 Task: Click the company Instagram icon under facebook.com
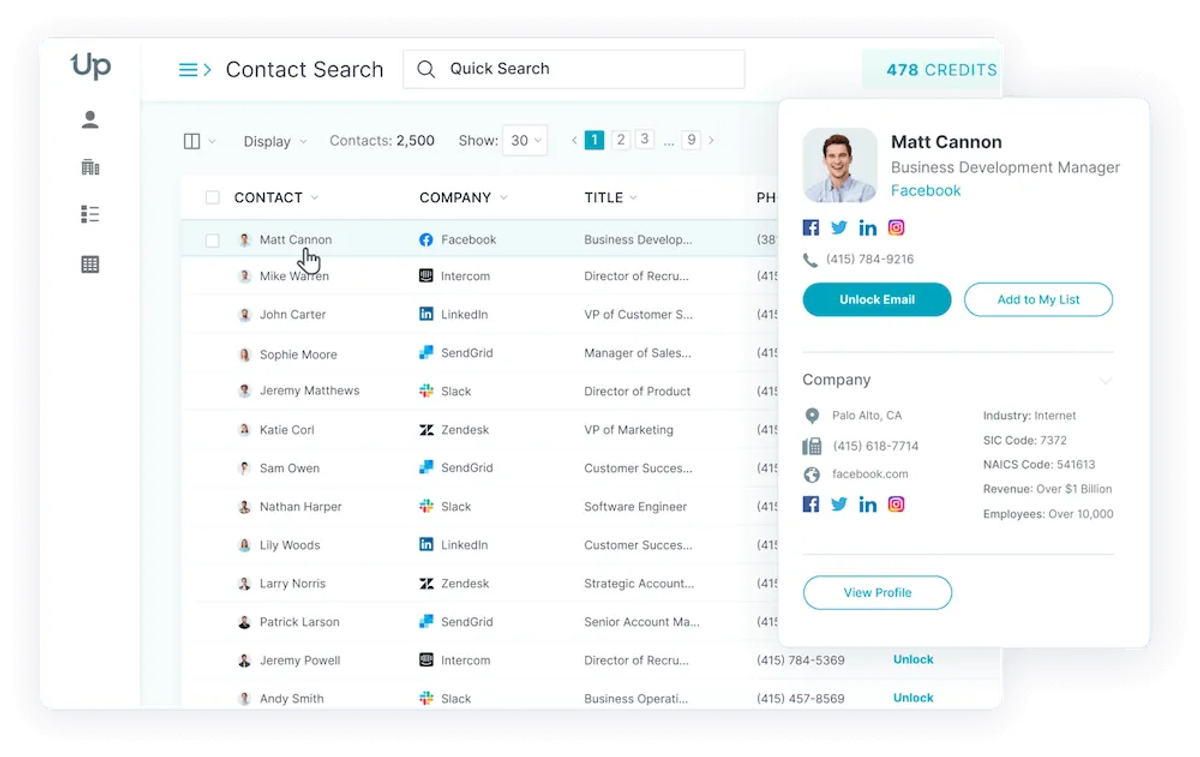896,504
